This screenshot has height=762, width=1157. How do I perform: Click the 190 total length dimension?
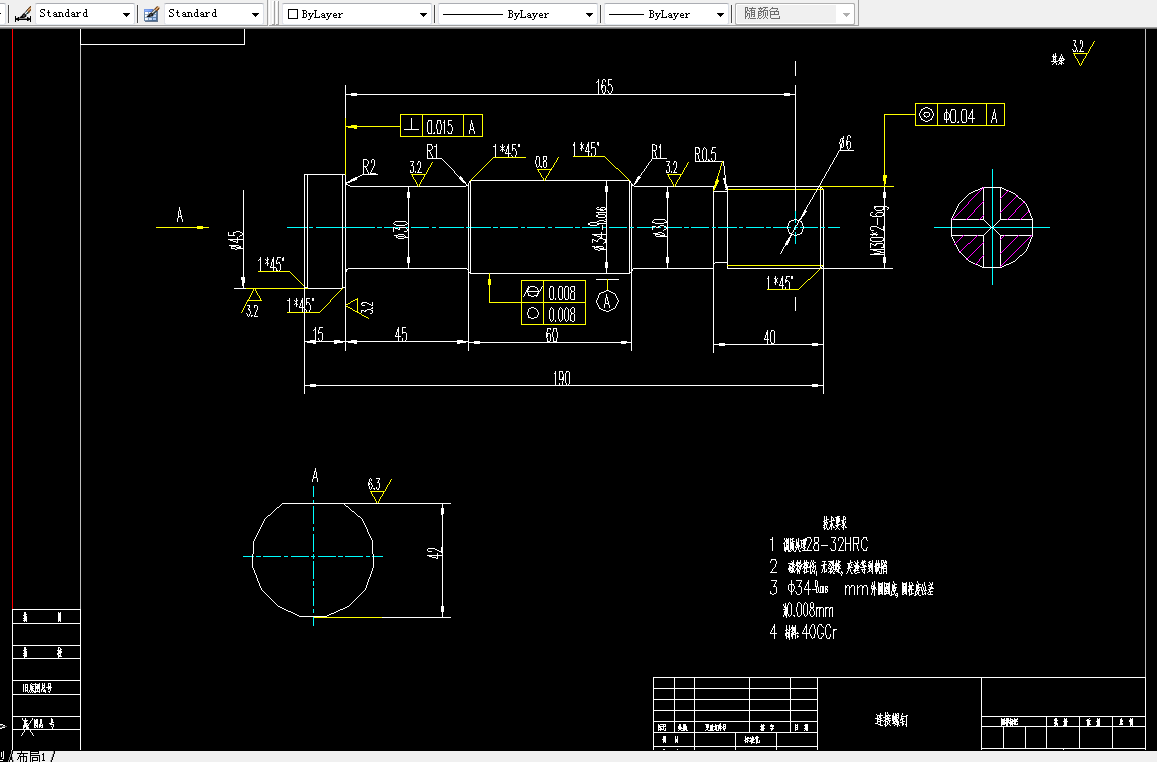pyautogui.click(x=561, y=378)
